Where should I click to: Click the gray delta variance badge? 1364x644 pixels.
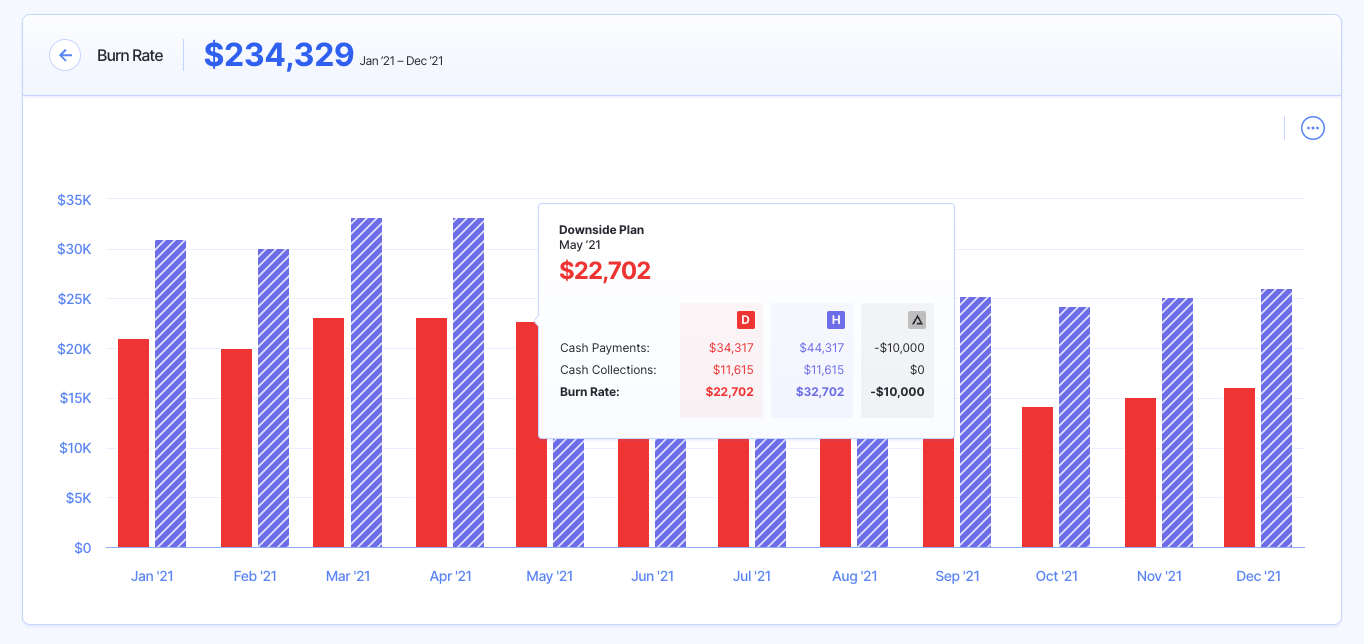pos(916,320)
